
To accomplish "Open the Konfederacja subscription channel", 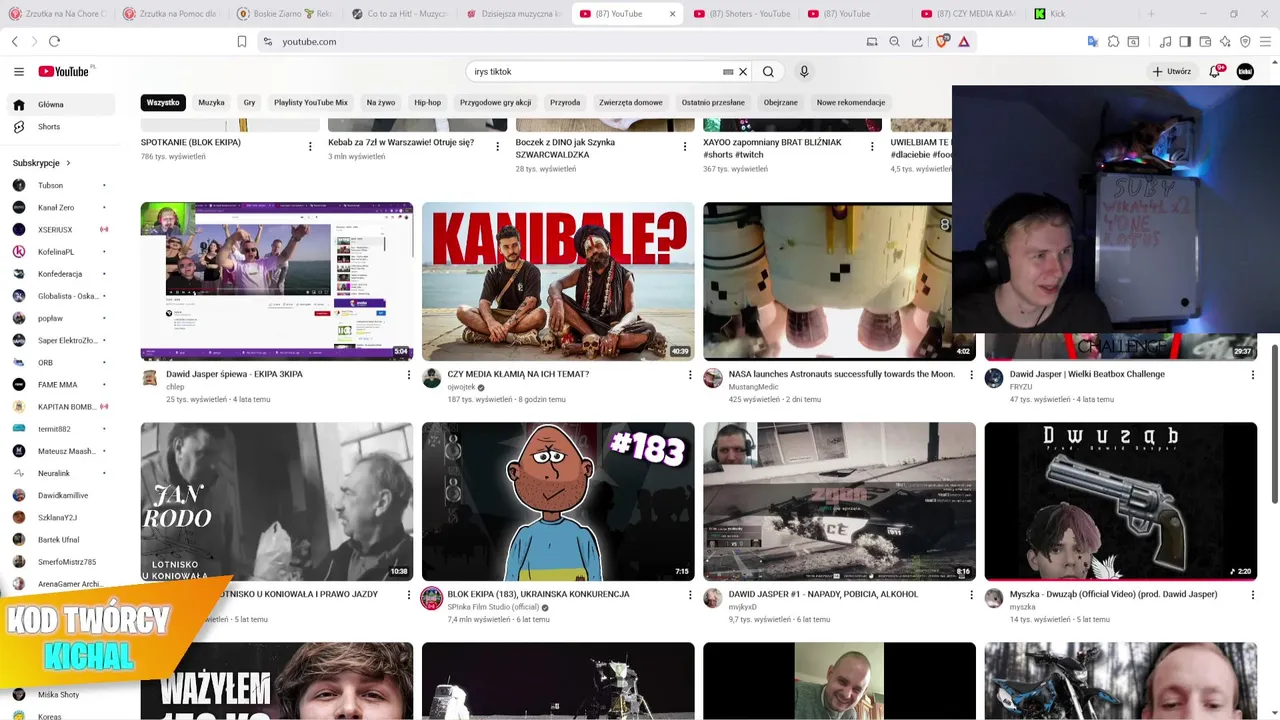I will pyautogui.click(x=60, y=274).
